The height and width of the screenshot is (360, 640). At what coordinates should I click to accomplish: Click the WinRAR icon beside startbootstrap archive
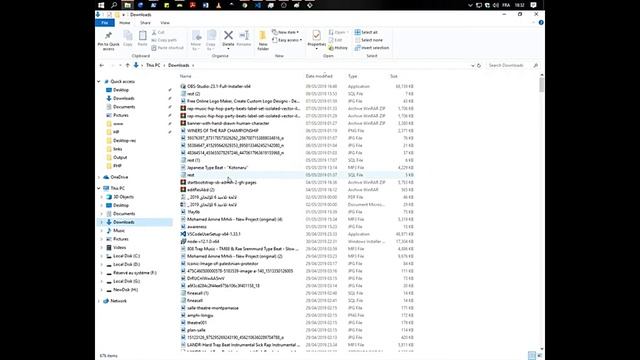(183, 182)
